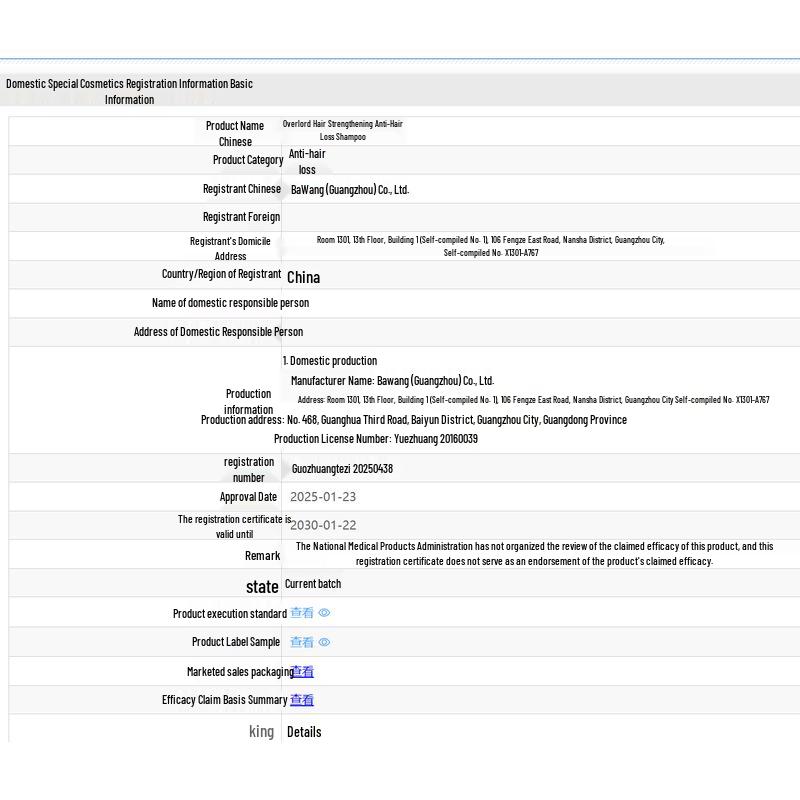Click the validity date 2030-01-22
Screen dimensions: 800x800
[323, 525]
